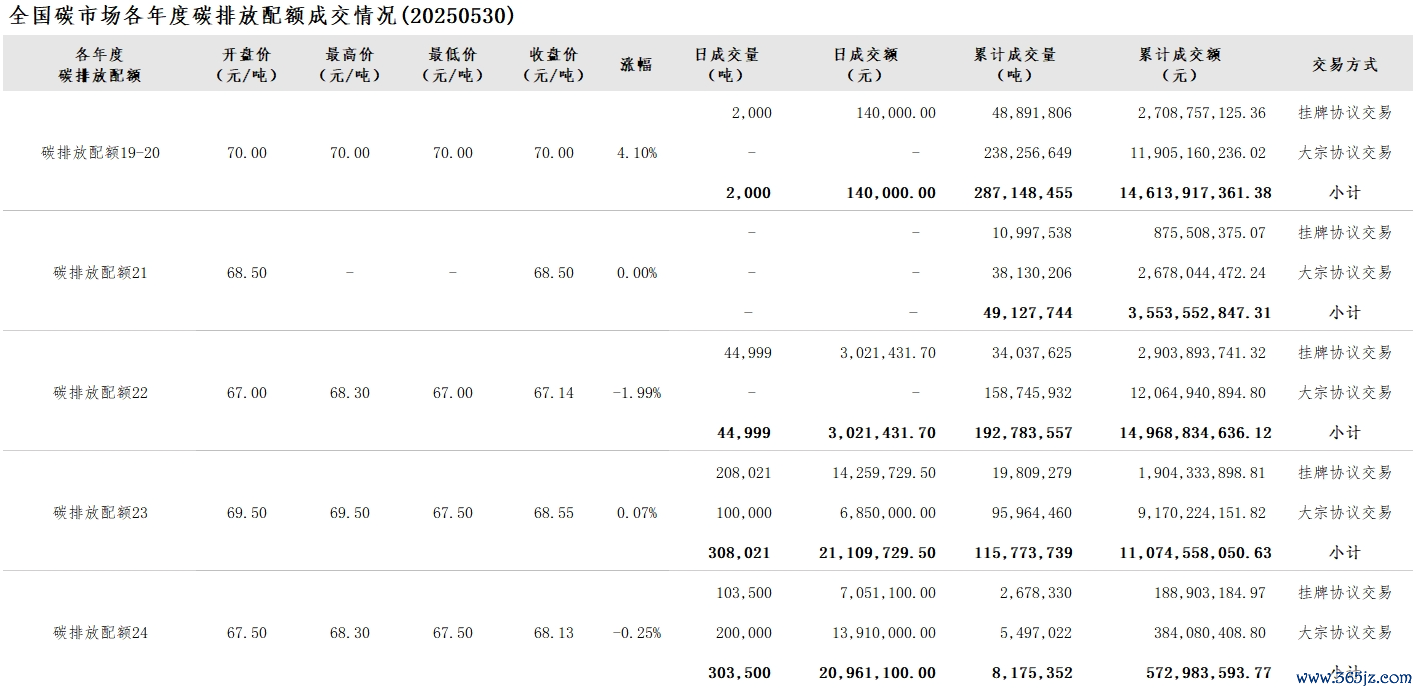Select the closing price 68.55 cell
Viewport: 1419px width, 693px height.
click(554, 513)
